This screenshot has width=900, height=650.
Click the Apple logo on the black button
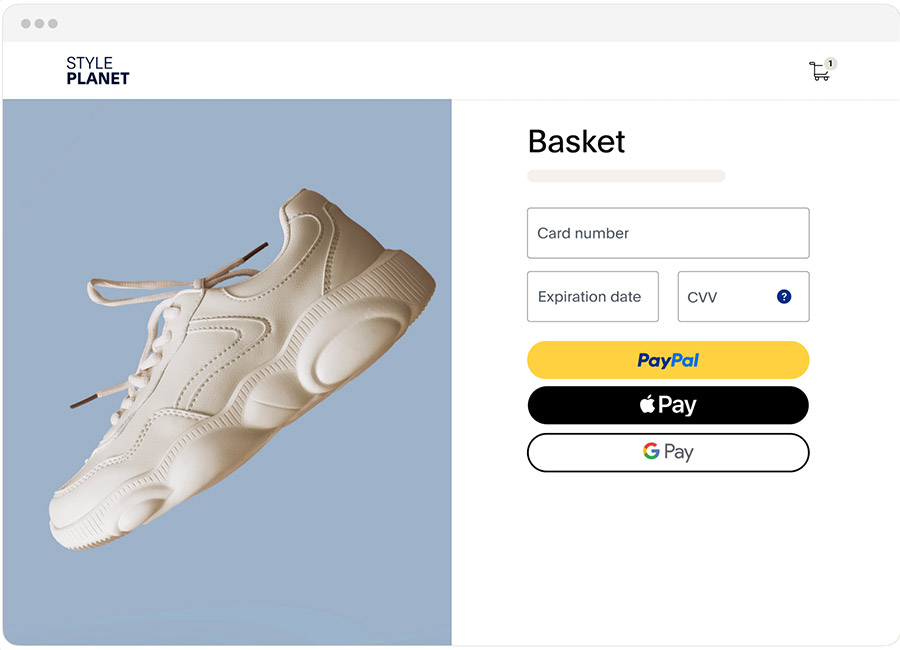click(x=648, y=405)
